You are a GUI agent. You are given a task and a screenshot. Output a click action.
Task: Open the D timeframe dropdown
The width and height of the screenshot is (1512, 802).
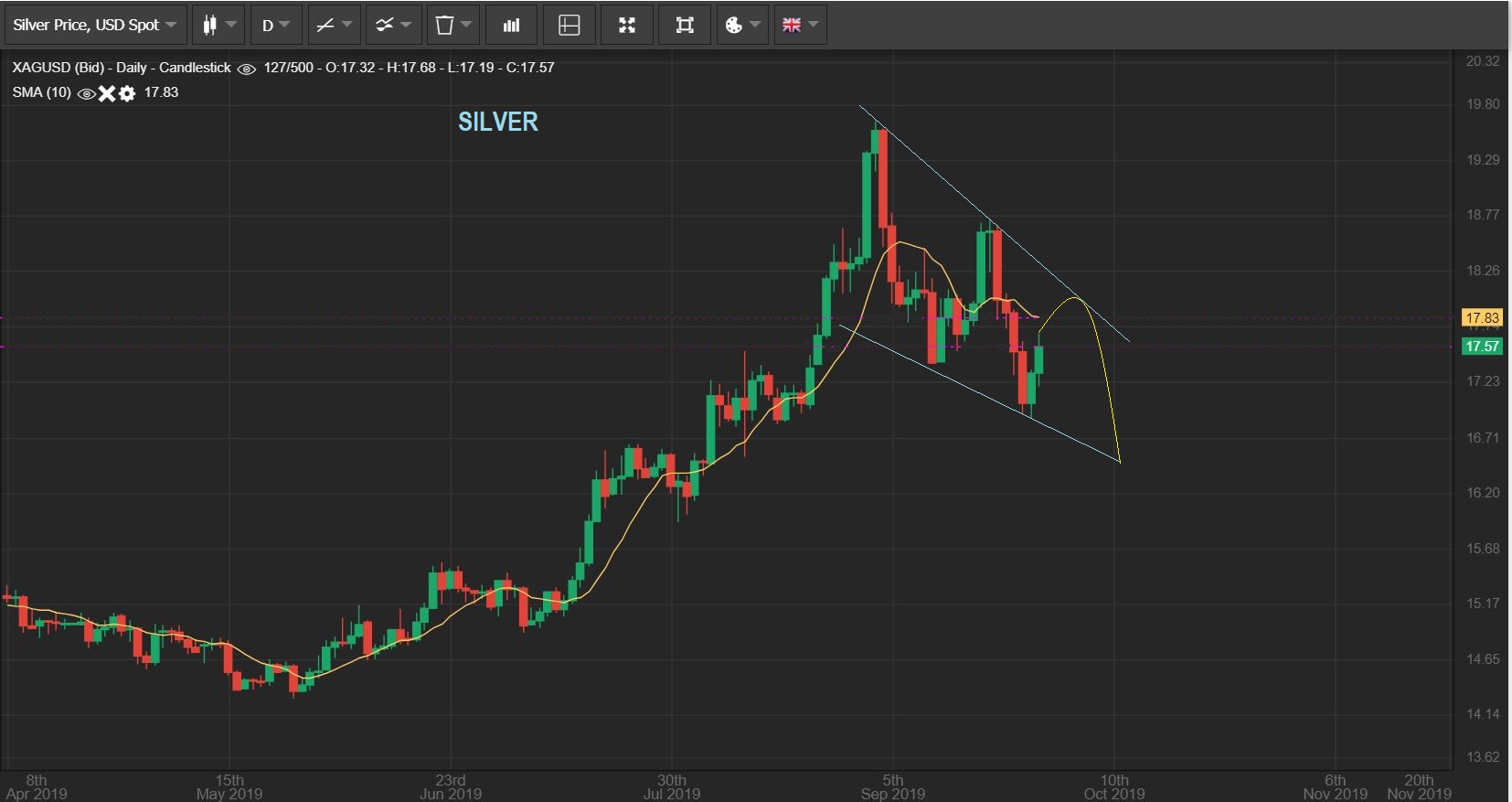275,25
